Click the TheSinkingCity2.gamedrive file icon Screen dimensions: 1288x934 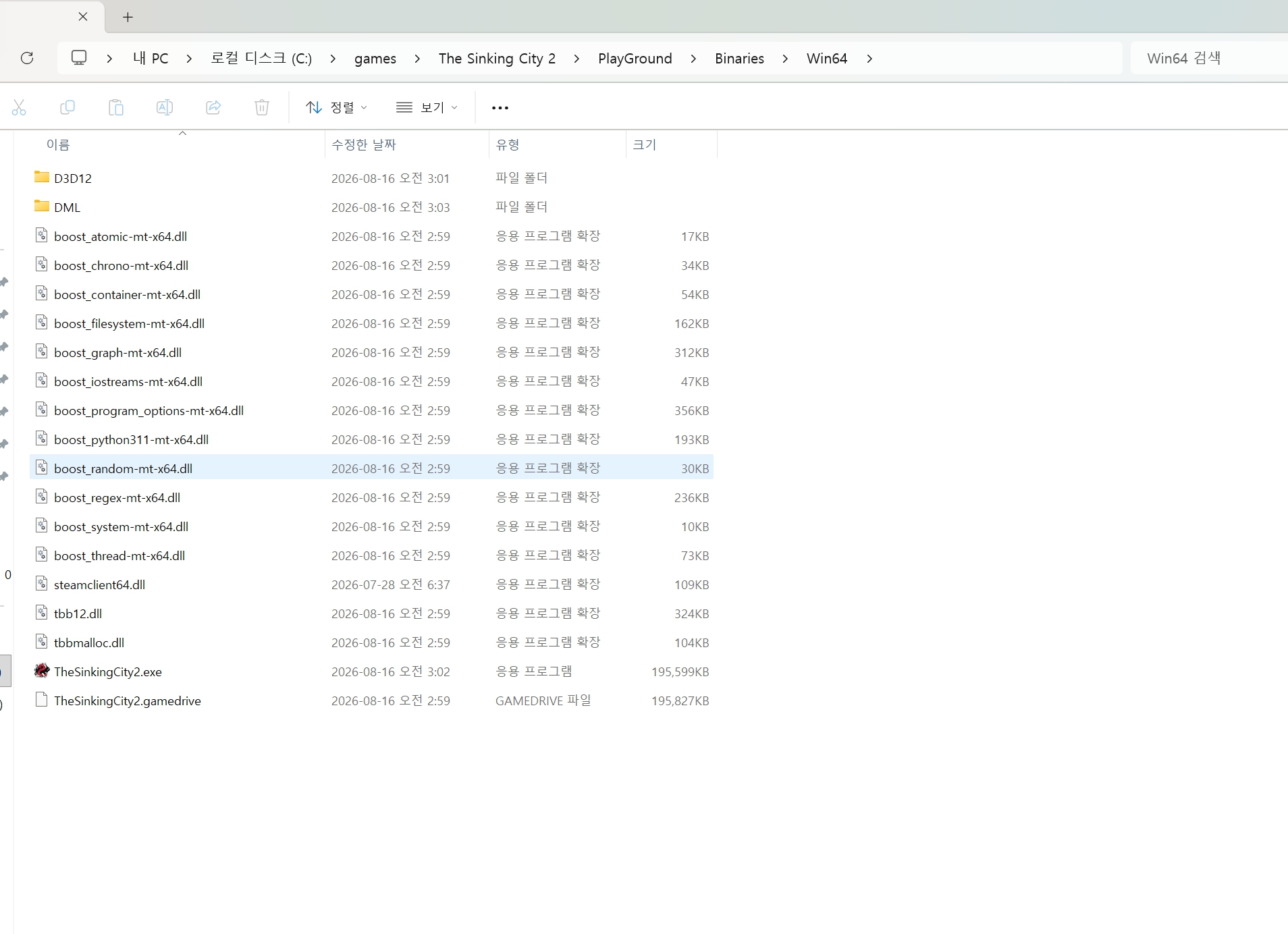coord(42,700)
